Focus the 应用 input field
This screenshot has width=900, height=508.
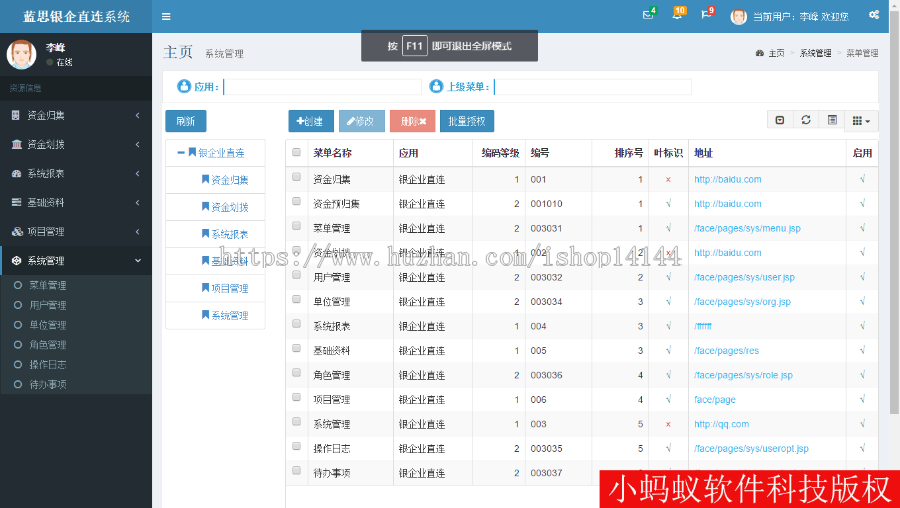322,87
